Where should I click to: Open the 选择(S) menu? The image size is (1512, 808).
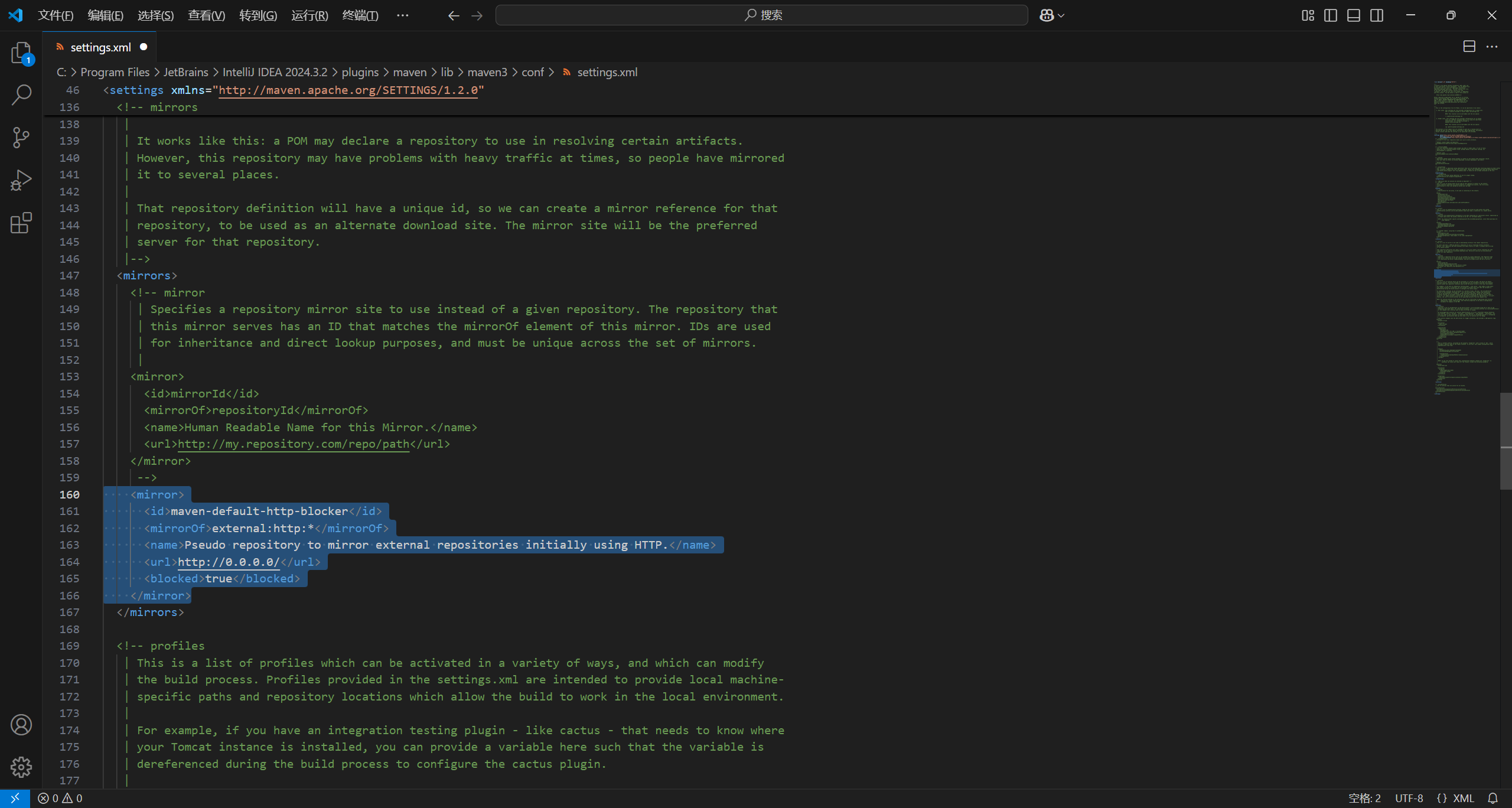point(156,15)
